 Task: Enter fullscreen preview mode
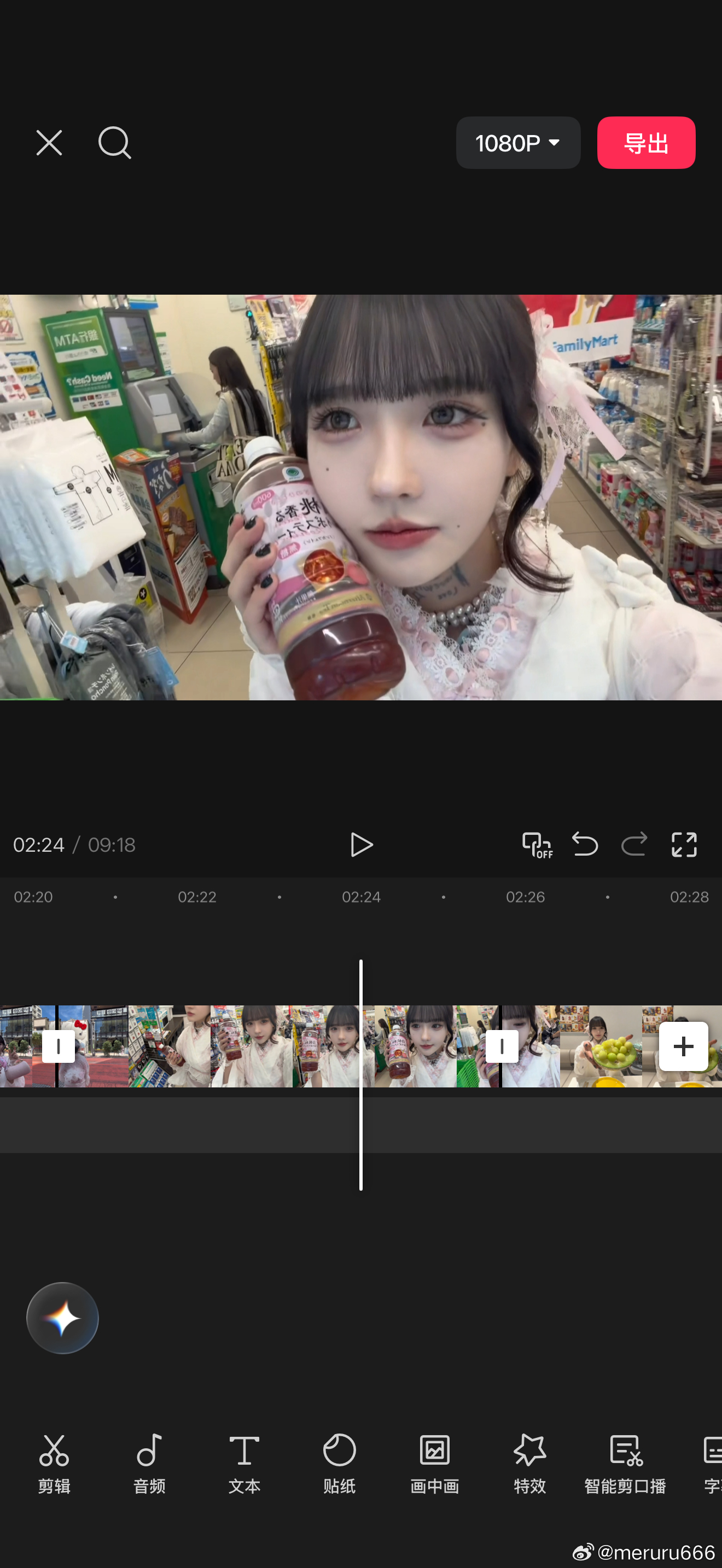coord(684,845)
